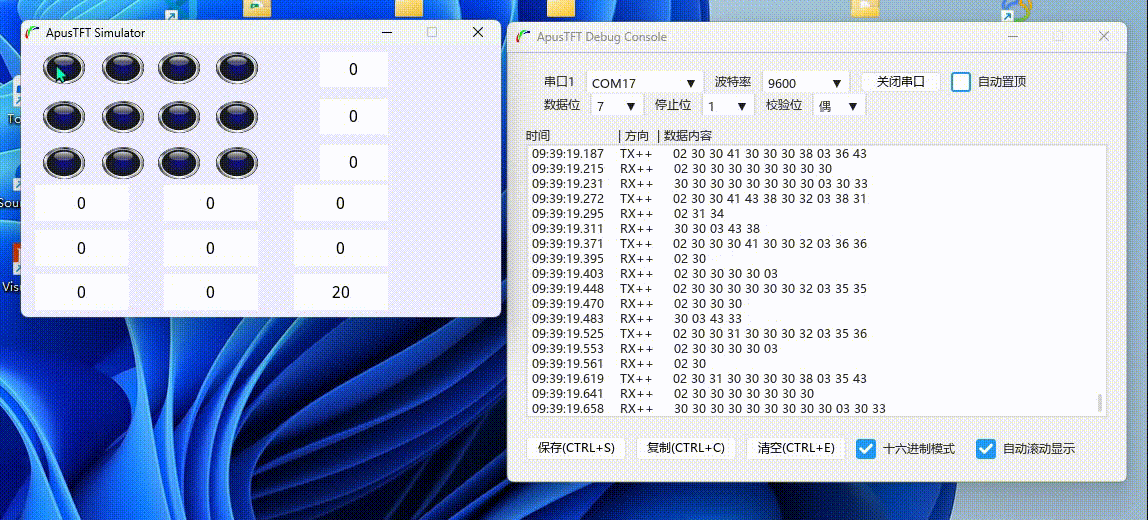1148x520 pixels.
Task: Select log row at 09:39:19.483
Action: coord(811,319)
